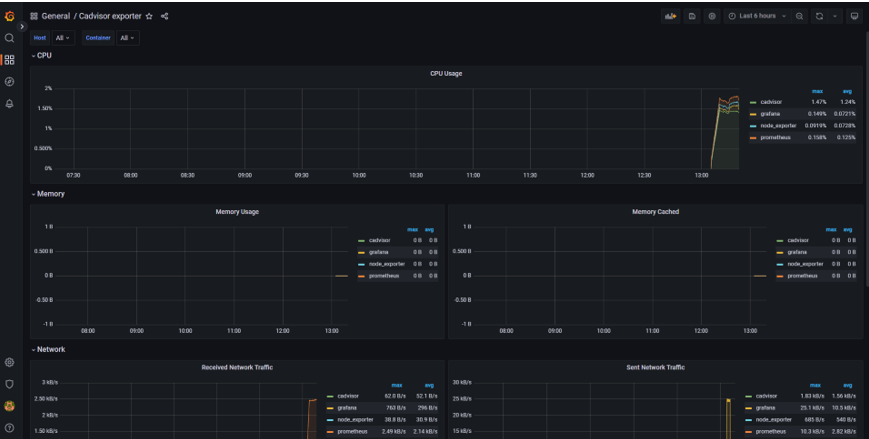Click the dashboard grid icon beside General
The image size is (869, 439).
(34, 16)
